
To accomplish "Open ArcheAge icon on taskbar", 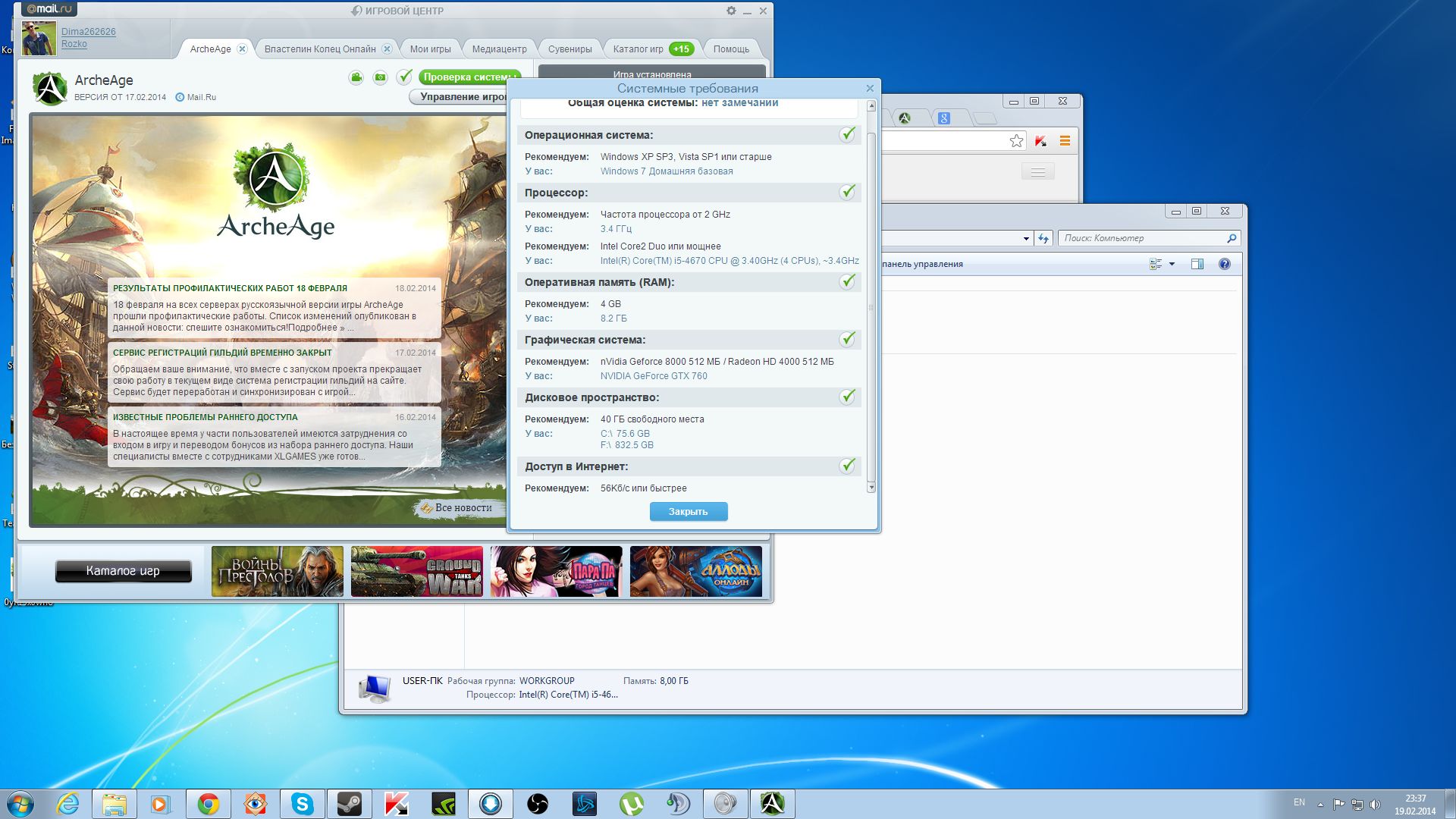I will (x=773, y=804).
